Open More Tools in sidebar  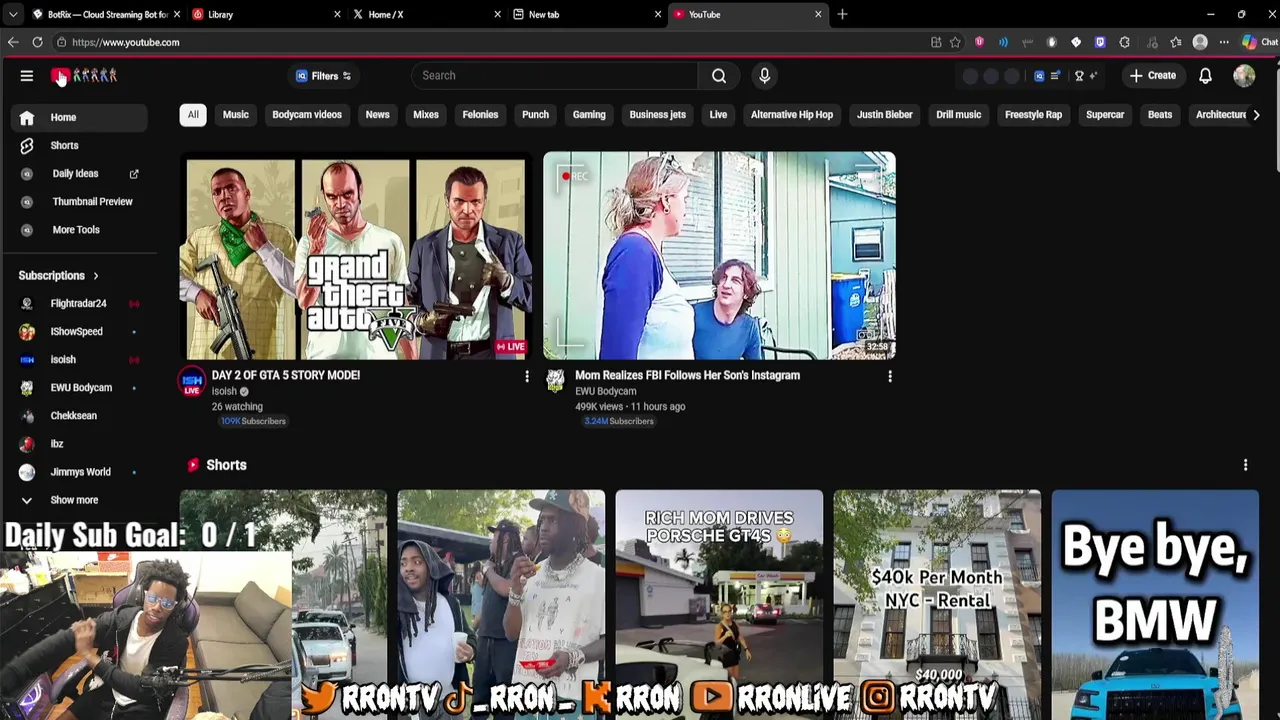(76, 230)
